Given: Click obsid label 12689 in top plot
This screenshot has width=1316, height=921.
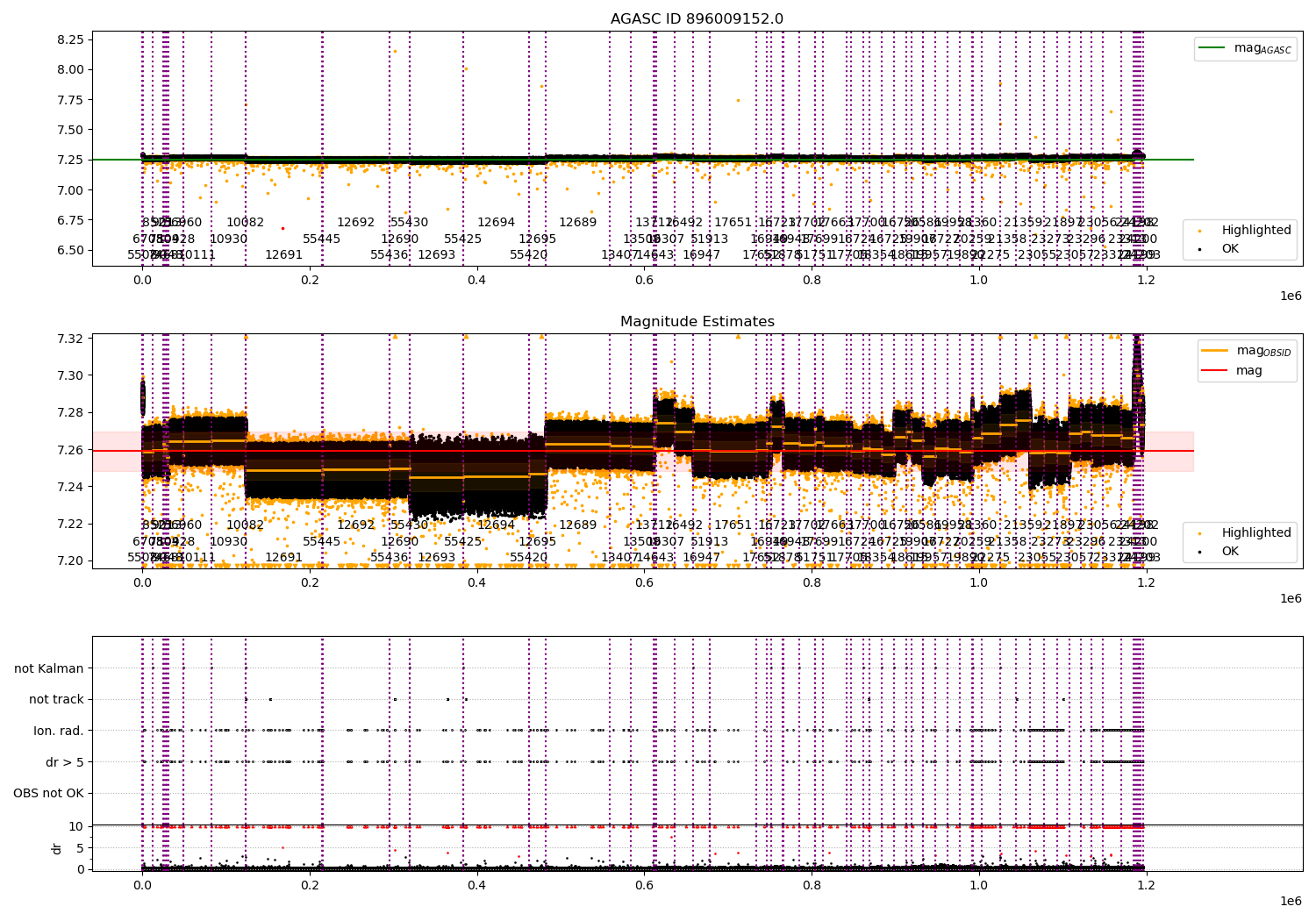Looking at the screenshot, I should [577, 223].
